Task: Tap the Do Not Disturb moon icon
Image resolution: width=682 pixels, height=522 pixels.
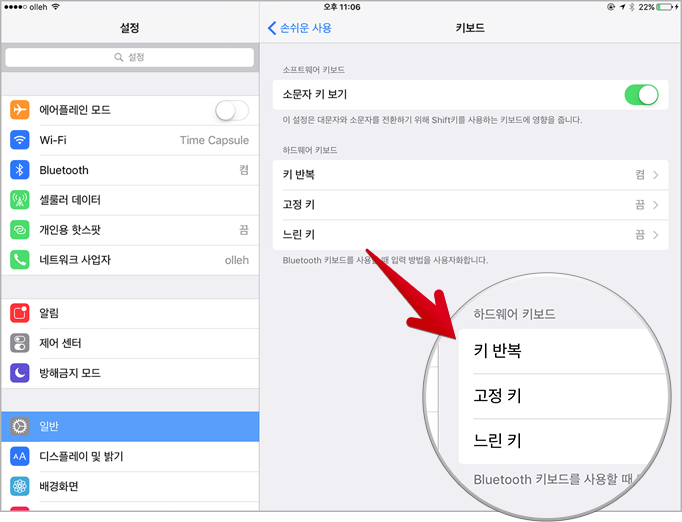Action: click(x=20, y=373)
